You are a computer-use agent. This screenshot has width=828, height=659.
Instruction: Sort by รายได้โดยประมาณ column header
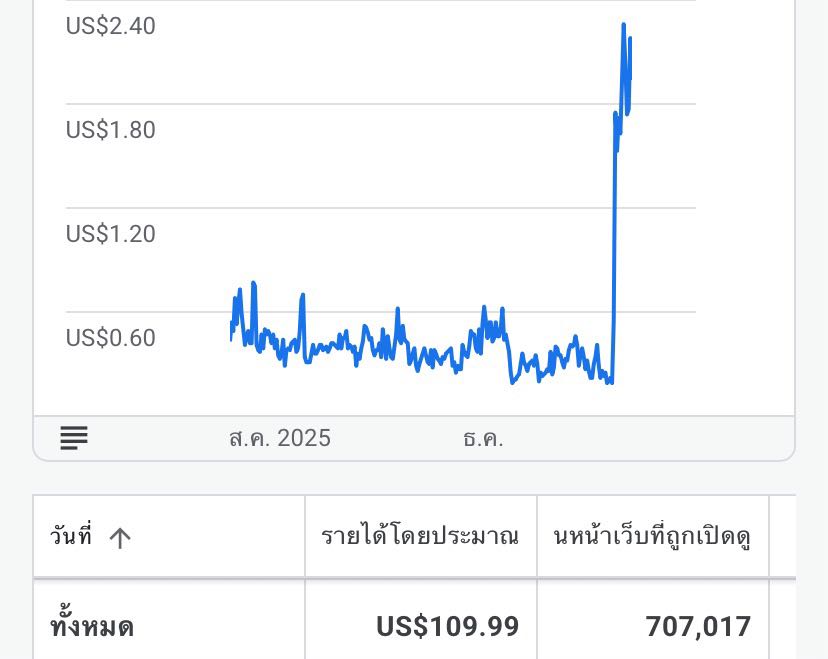(x=420, y=537)
